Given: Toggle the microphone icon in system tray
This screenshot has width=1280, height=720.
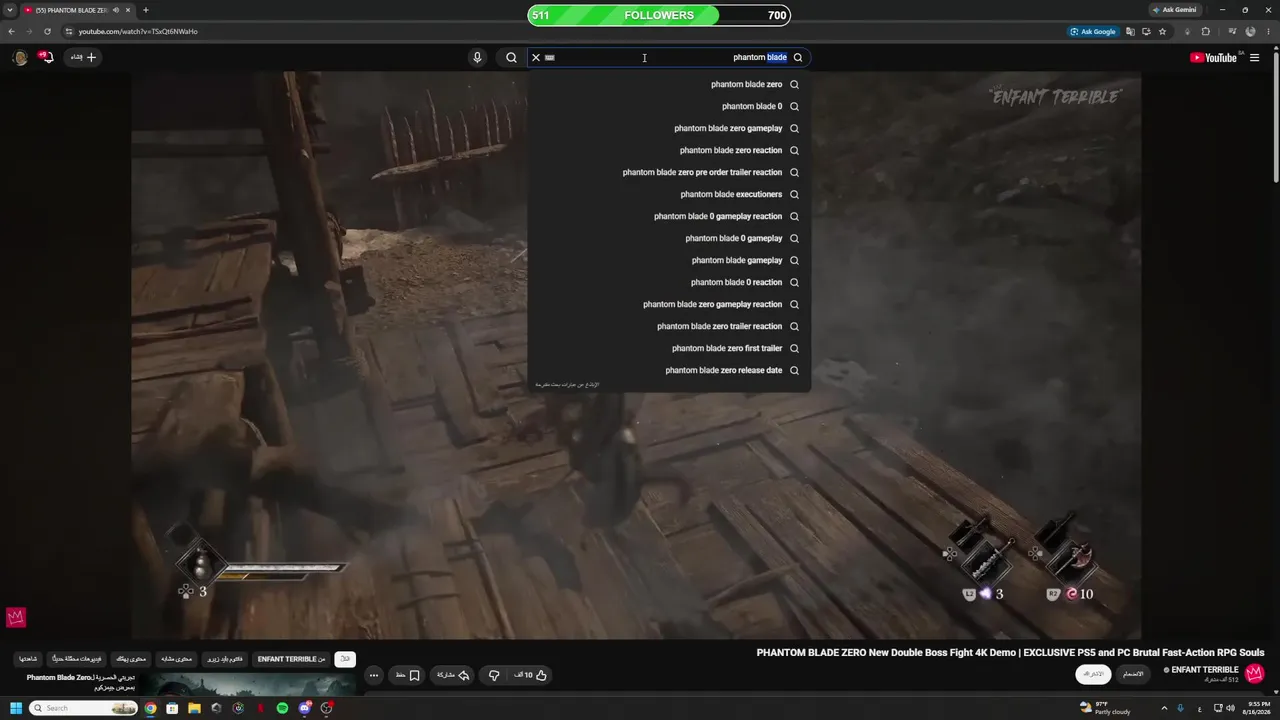Looking at the screenshot, I should click(1180, 708).
